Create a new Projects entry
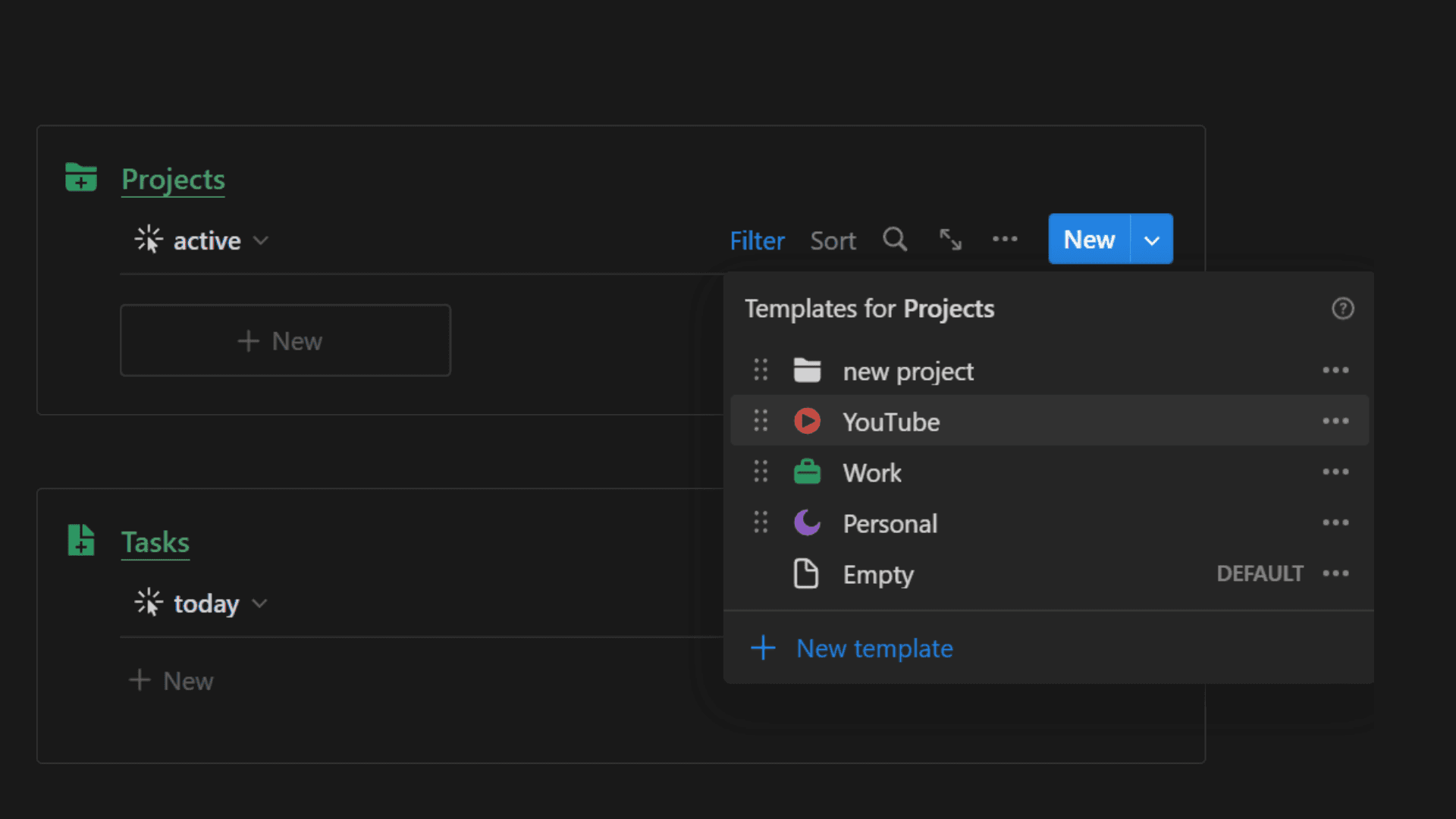This screenshot has height=819, width=1456. [1089, 239]
